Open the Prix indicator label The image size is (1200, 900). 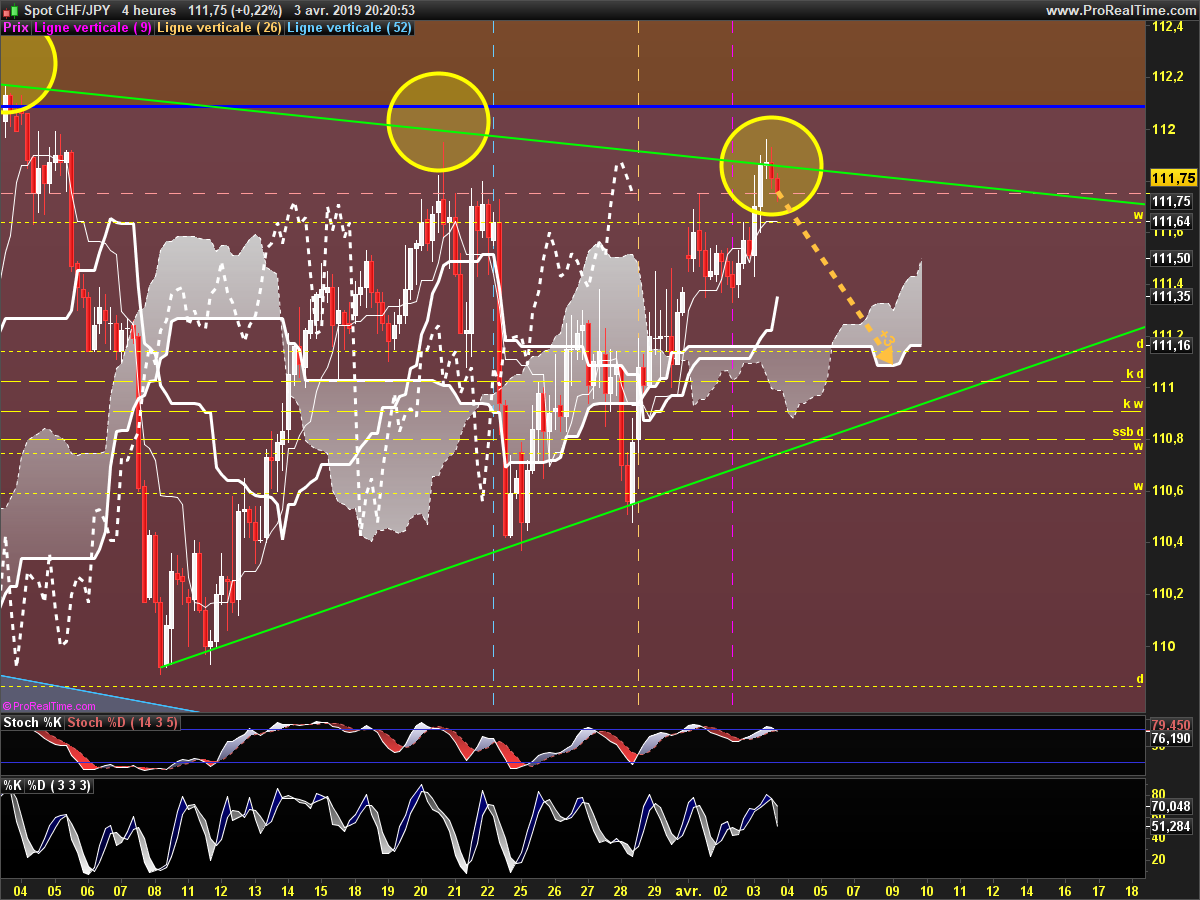[16, 28]
